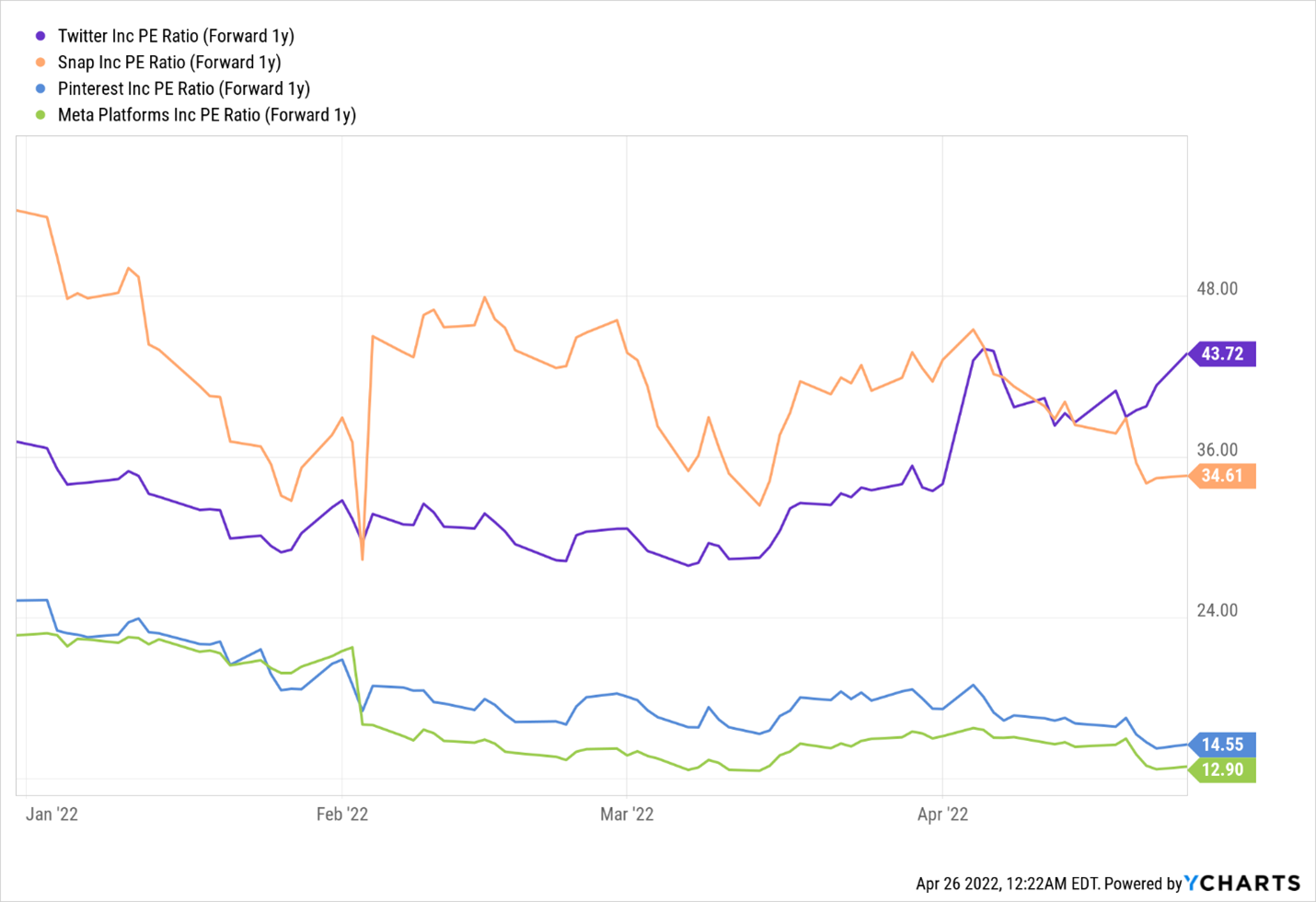The width and height of the screenshot is (1316, 902).
Task: Click the blue Pinterest legend dot
Action: 40,89
